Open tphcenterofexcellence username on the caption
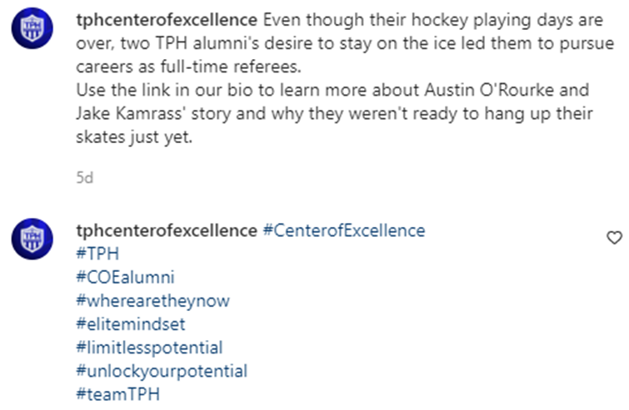This screenshot has height=410, width=629. pos(166,20)
